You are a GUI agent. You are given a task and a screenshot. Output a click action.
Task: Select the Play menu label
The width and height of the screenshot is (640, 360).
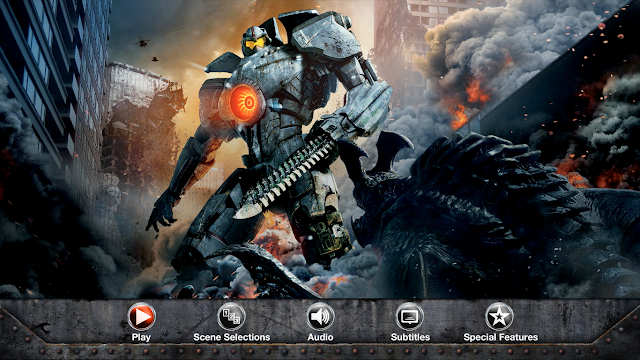click(x=141, y=337)
